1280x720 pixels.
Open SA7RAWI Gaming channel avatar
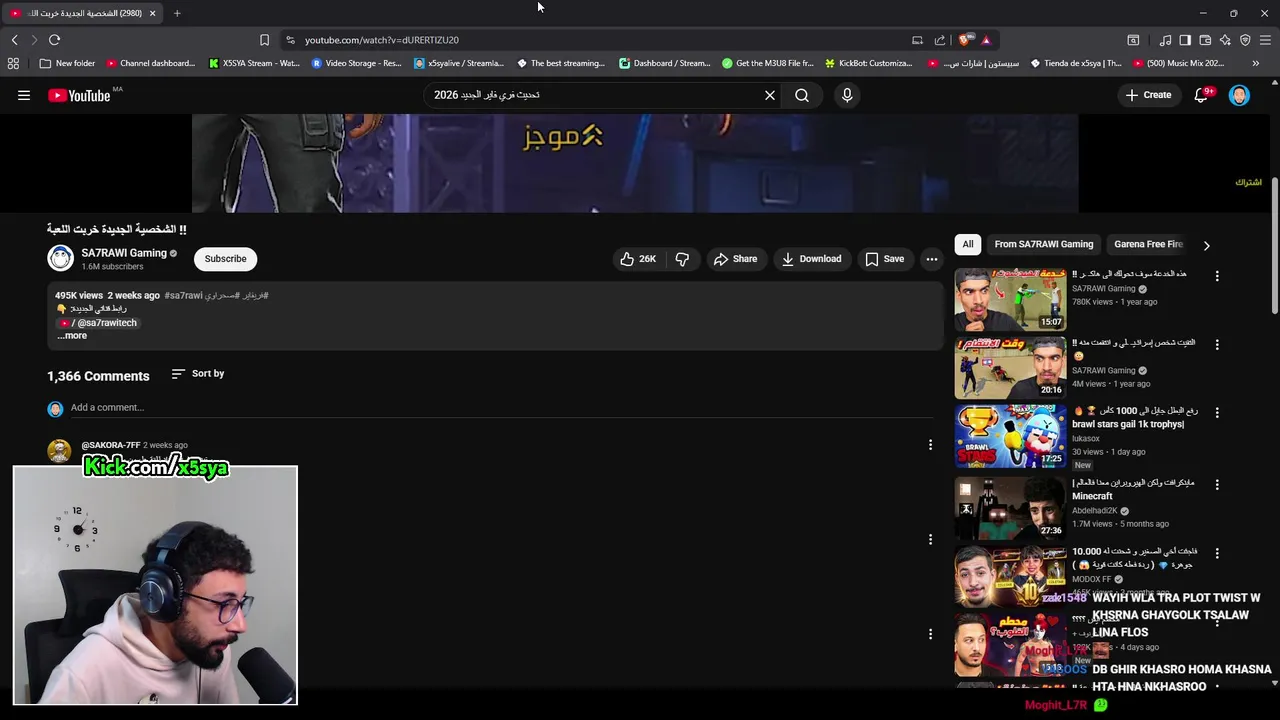coord(60,258)
